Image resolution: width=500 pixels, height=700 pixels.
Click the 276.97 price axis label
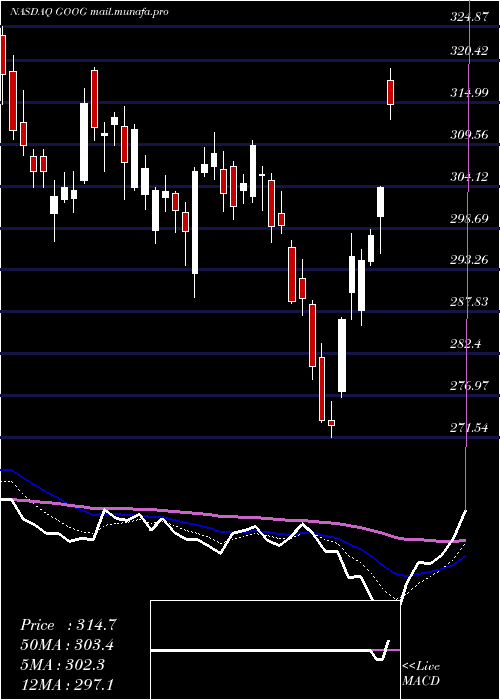(x=469, y=386)
